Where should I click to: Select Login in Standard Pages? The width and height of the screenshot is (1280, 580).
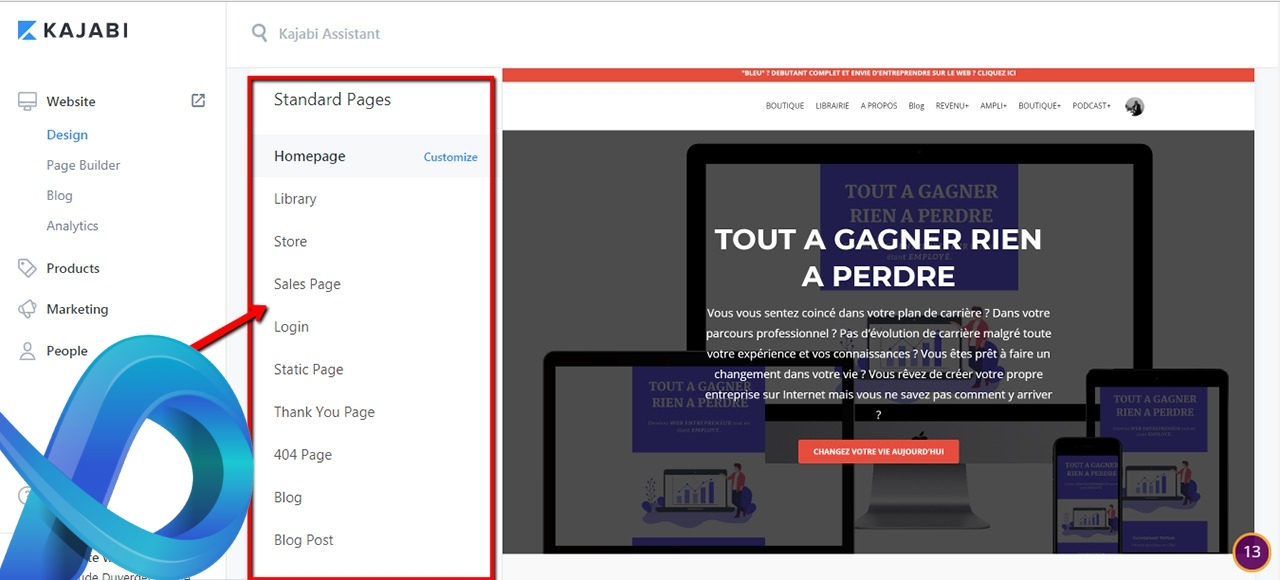[x=291, y=327]
